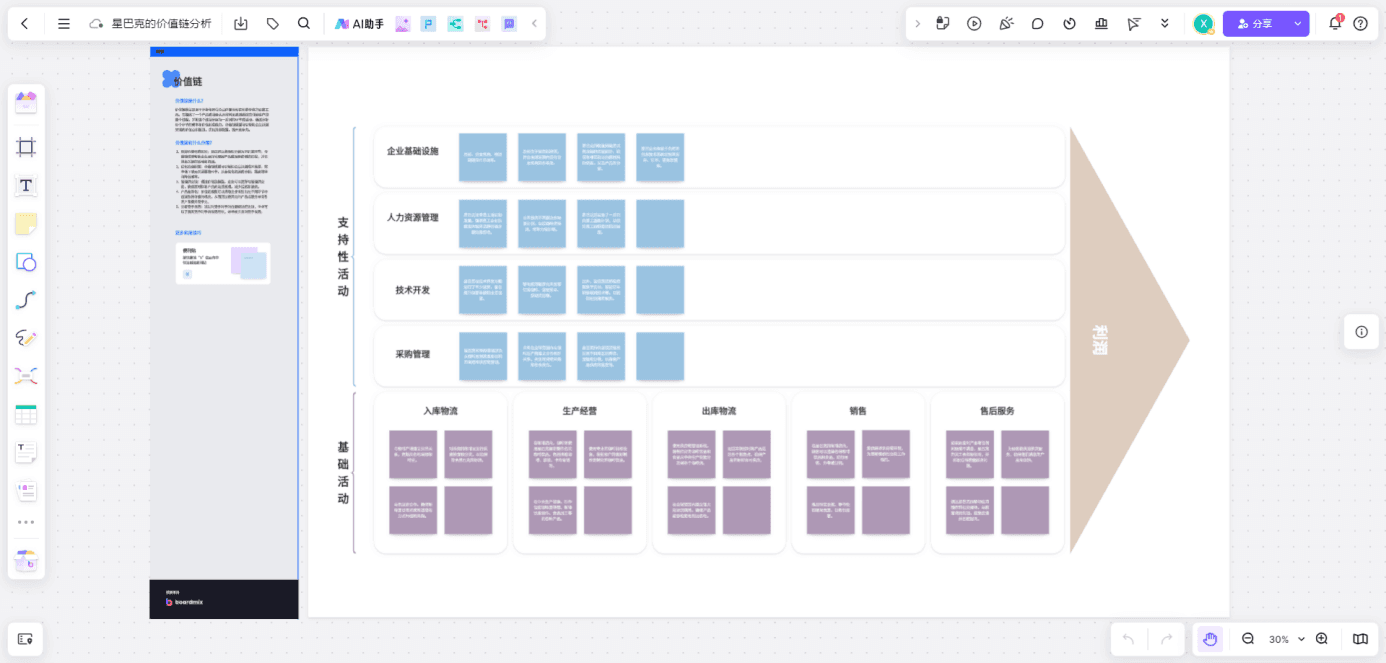1386x663 pixels.
Task: Zoom out with the minus magnifier
Action: click(1248, 639)
